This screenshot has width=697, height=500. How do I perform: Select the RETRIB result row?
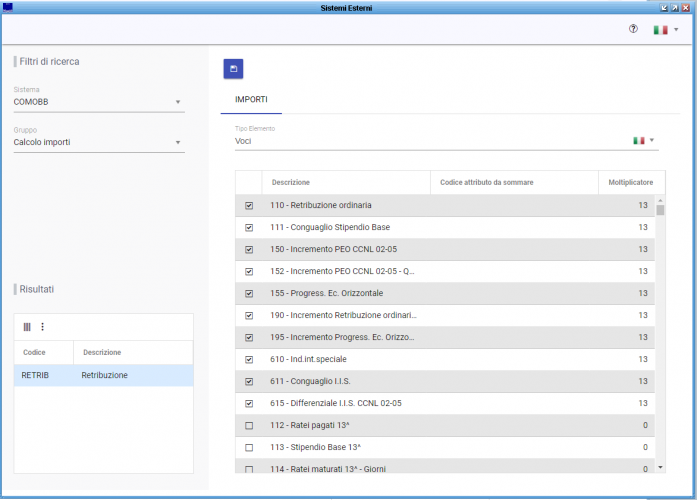[104, 375]
